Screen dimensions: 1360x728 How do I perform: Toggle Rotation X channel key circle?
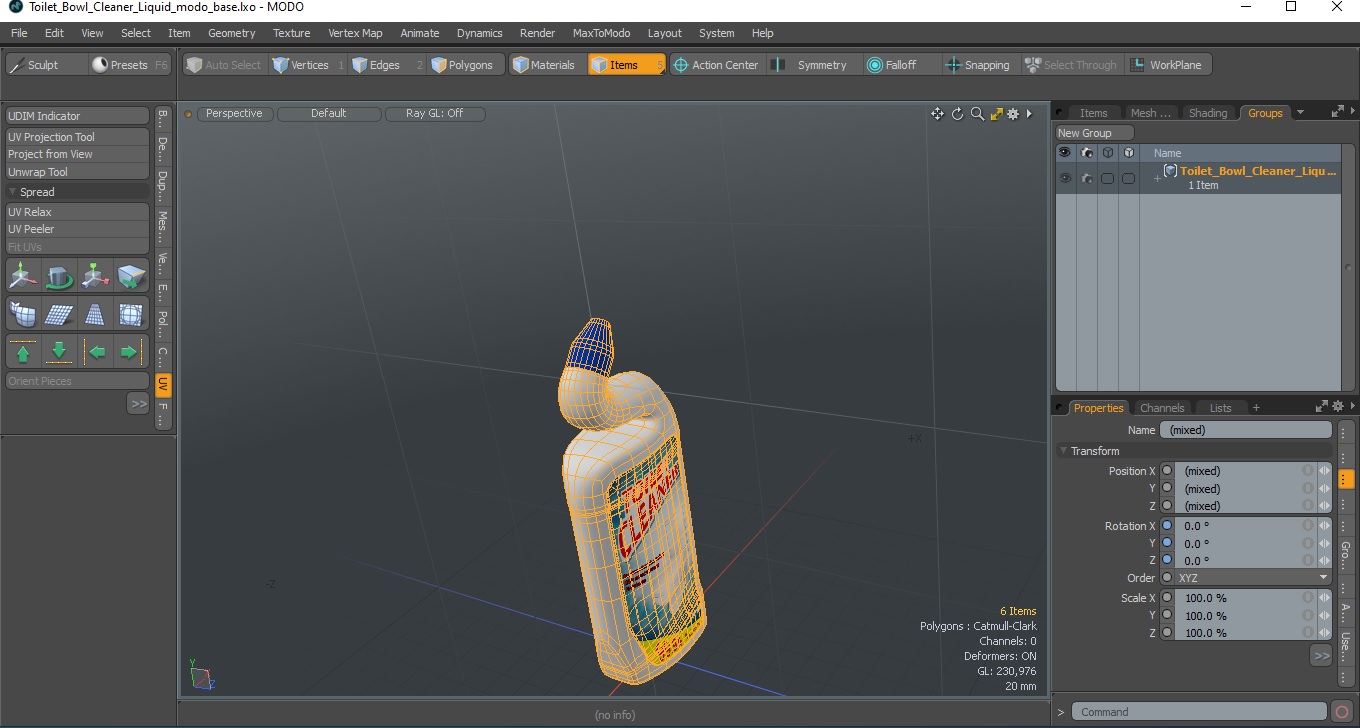(x=1167, y=526)
